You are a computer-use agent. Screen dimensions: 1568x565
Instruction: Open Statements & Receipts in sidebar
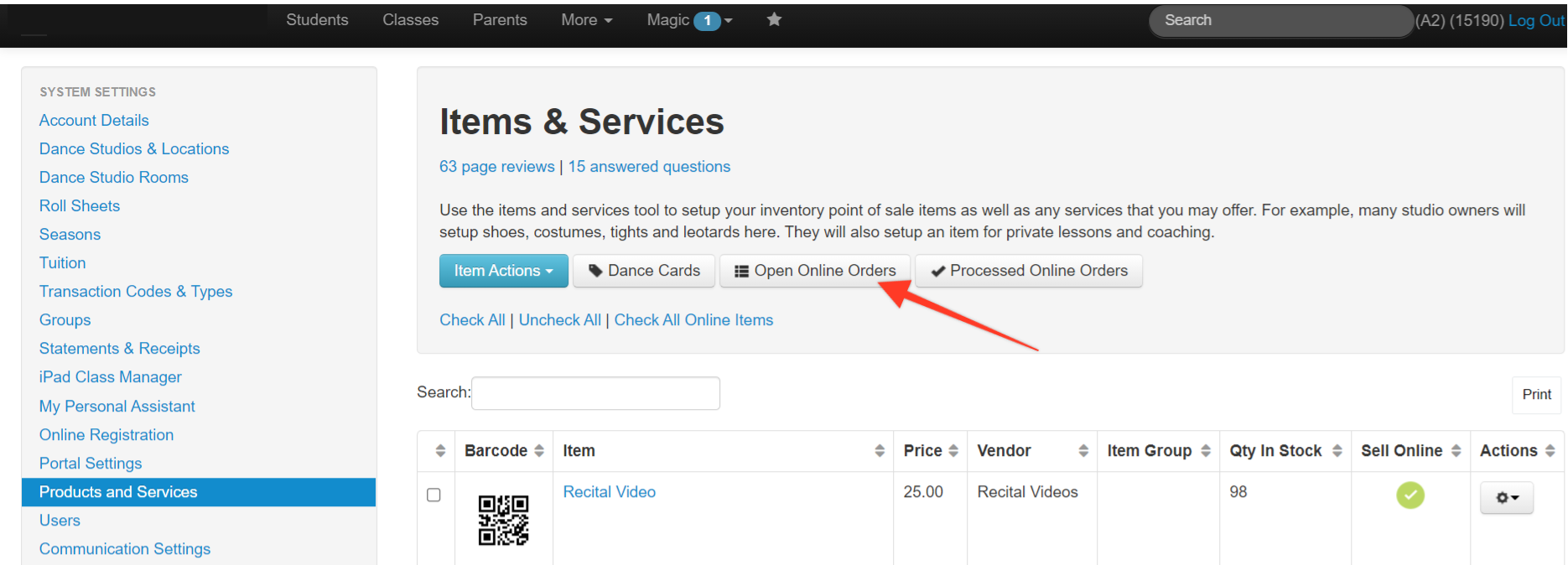120,349
